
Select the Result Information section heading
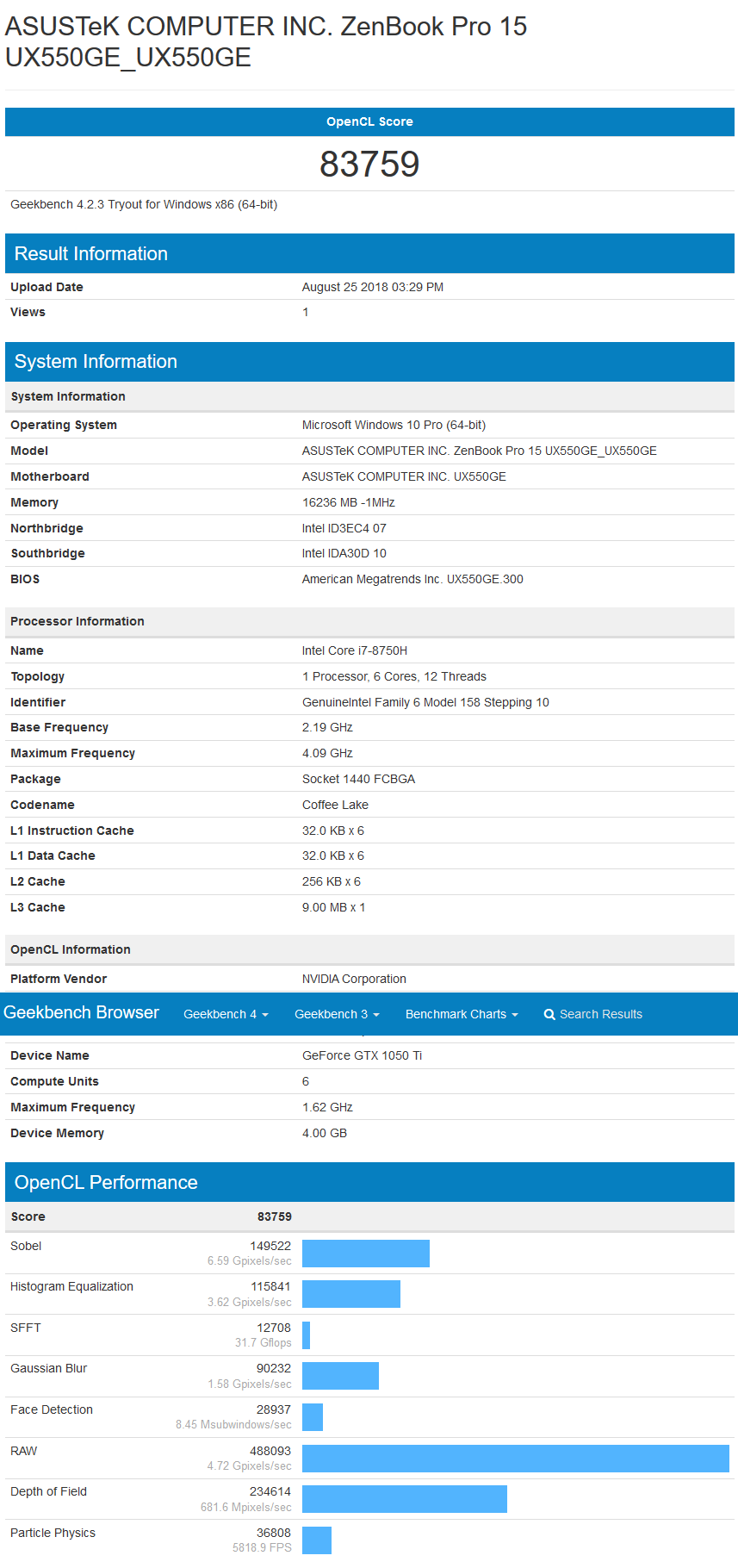coord(91,253)
